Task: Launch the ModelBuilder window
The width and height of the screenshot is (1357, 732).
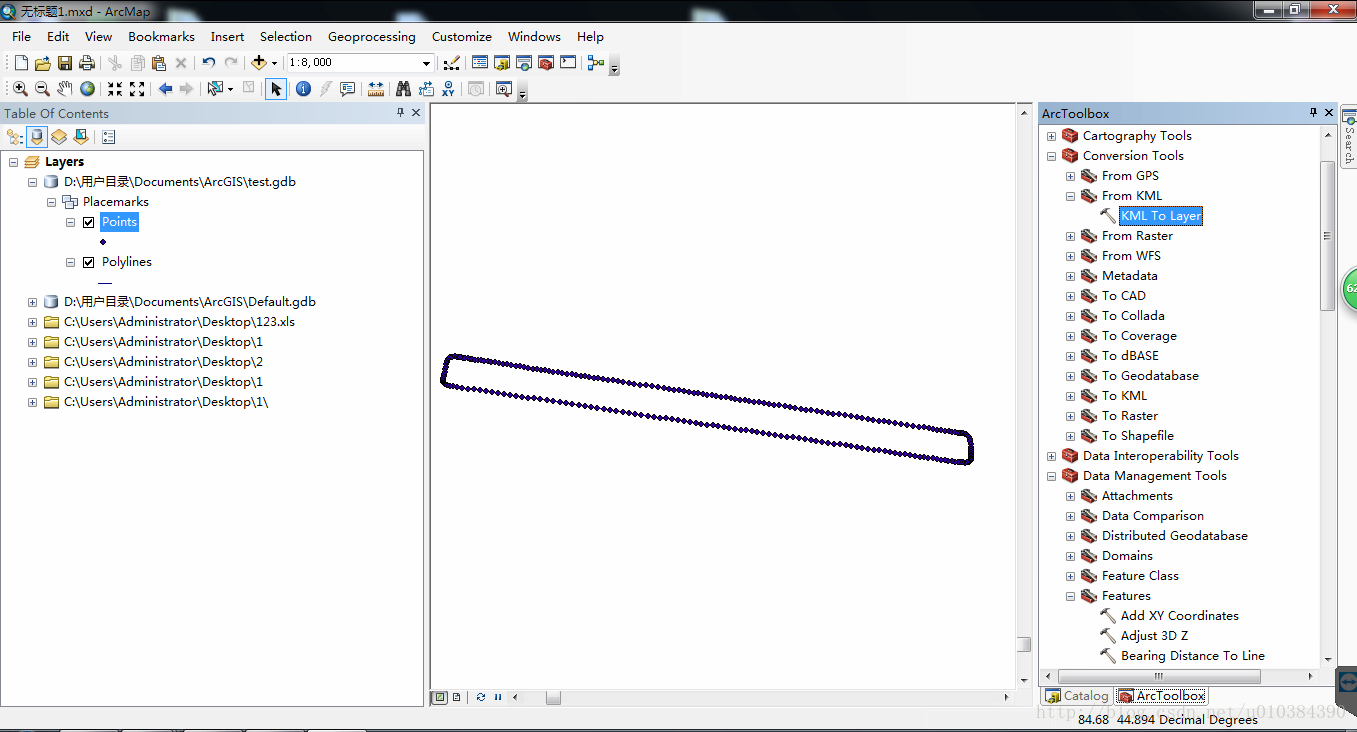Action: [596, 63]
